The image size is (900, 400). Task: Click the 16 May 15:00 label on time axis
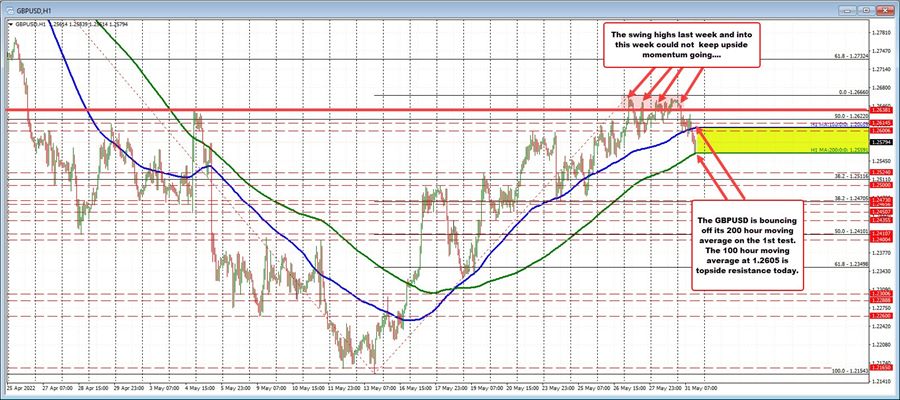[417, 387]
